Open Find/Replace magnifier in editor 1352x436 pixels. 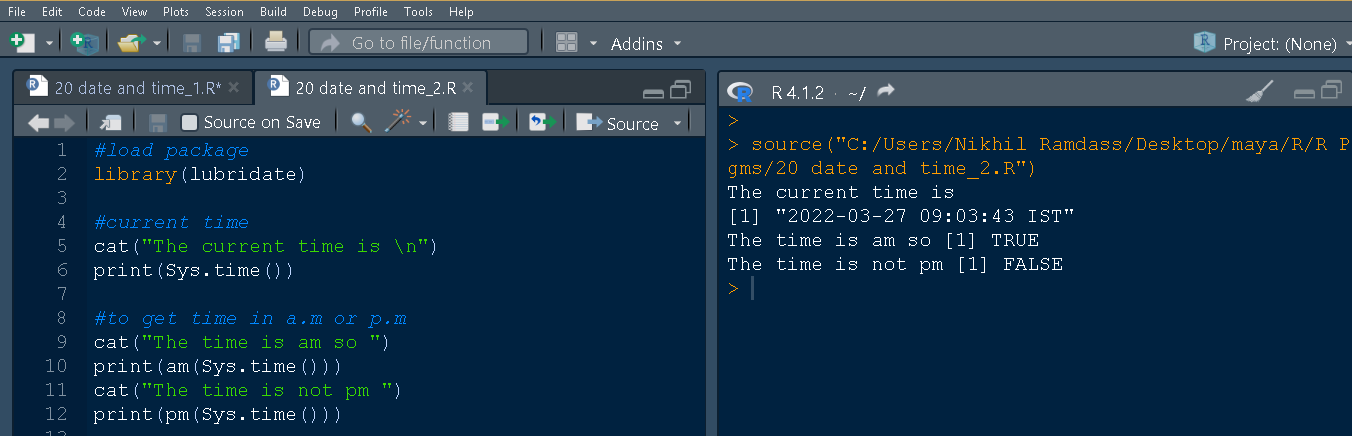tap(361, 122)
